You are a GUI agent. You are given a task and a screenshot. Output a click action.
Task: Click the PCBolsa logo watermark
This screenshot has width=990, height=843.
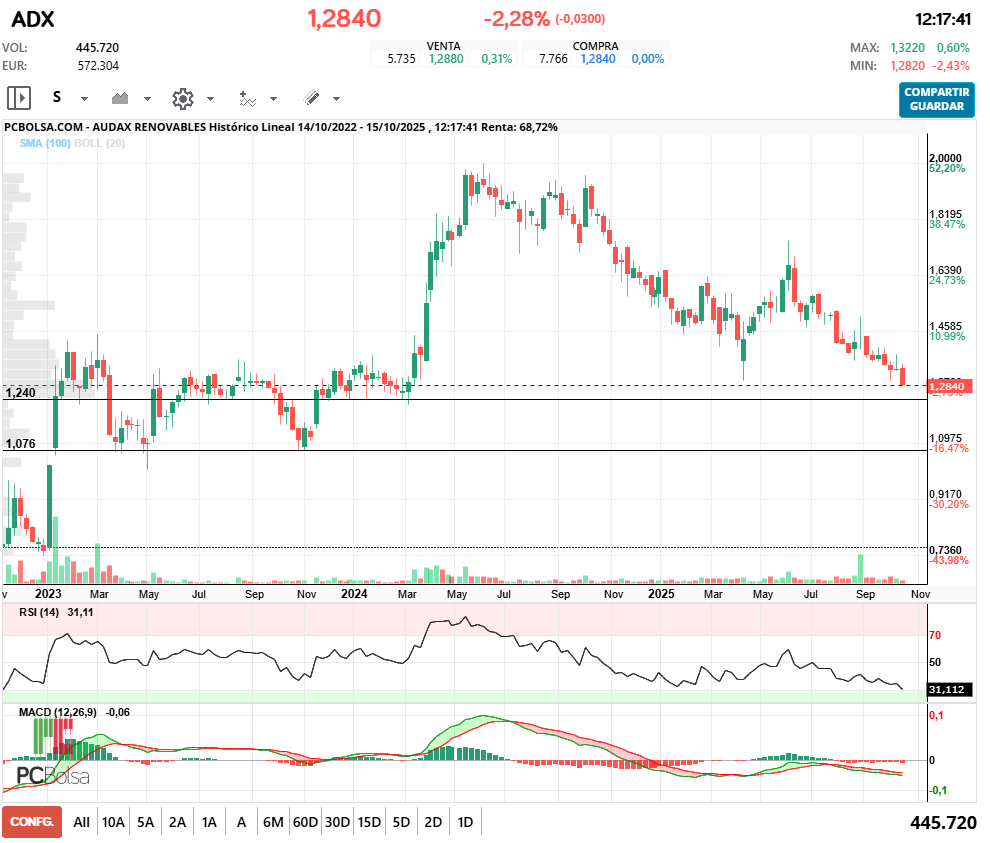(x=52, y=776)
